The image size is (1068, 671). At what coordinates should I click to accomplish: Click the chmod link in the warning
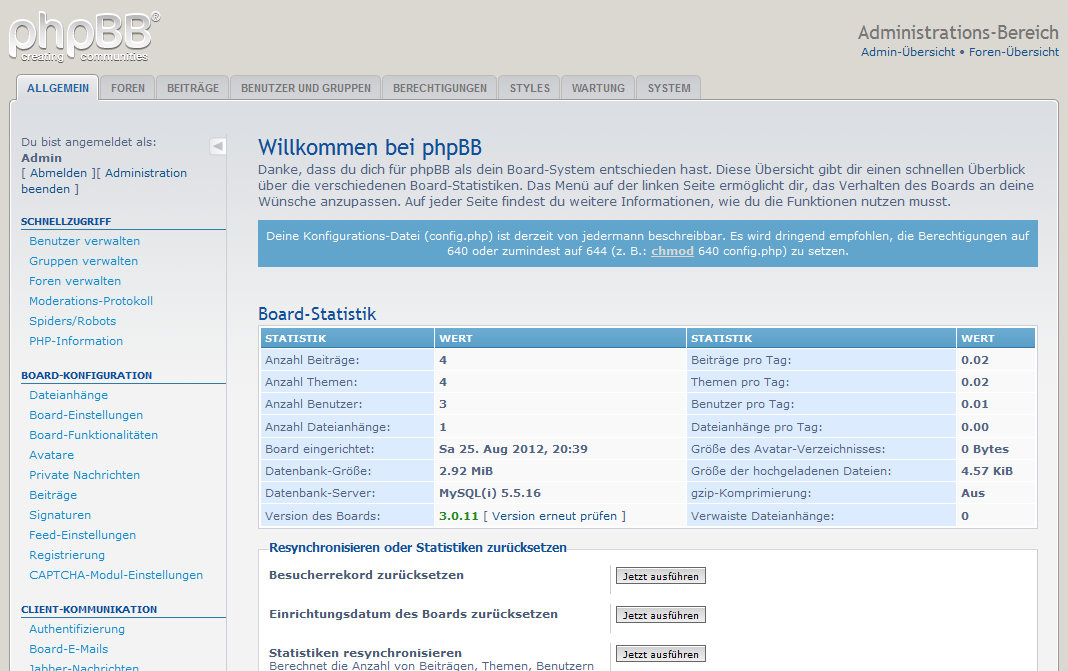pyautogui.click(x=672, y=251)
